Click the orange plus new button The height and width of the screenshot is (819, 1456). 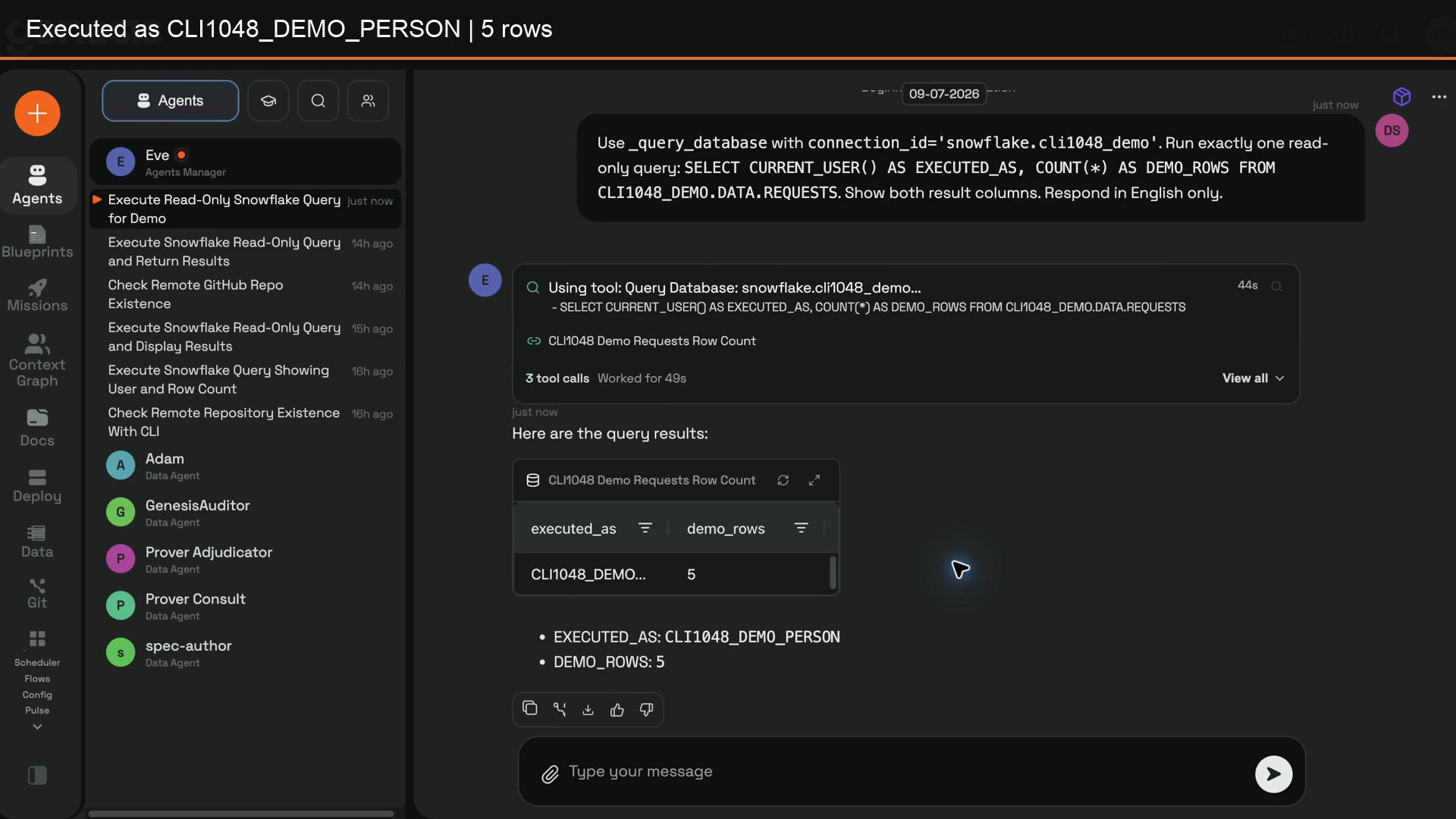pos(37,114)
